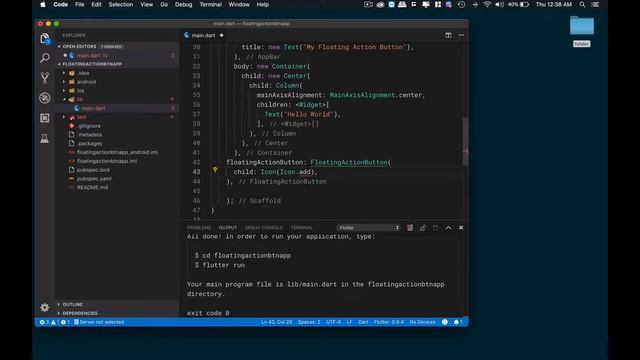Image resolution: width=640 pixels, height=360 pixels.
Task: Change encoding via UTF-8 status item
Action: pos(333,322)
